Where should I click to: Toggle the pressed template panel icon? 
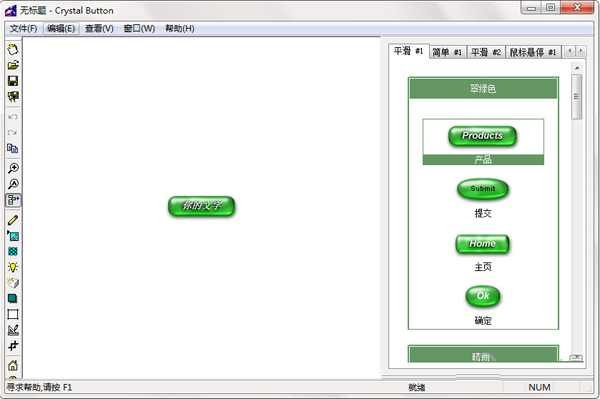coord(13,200)
